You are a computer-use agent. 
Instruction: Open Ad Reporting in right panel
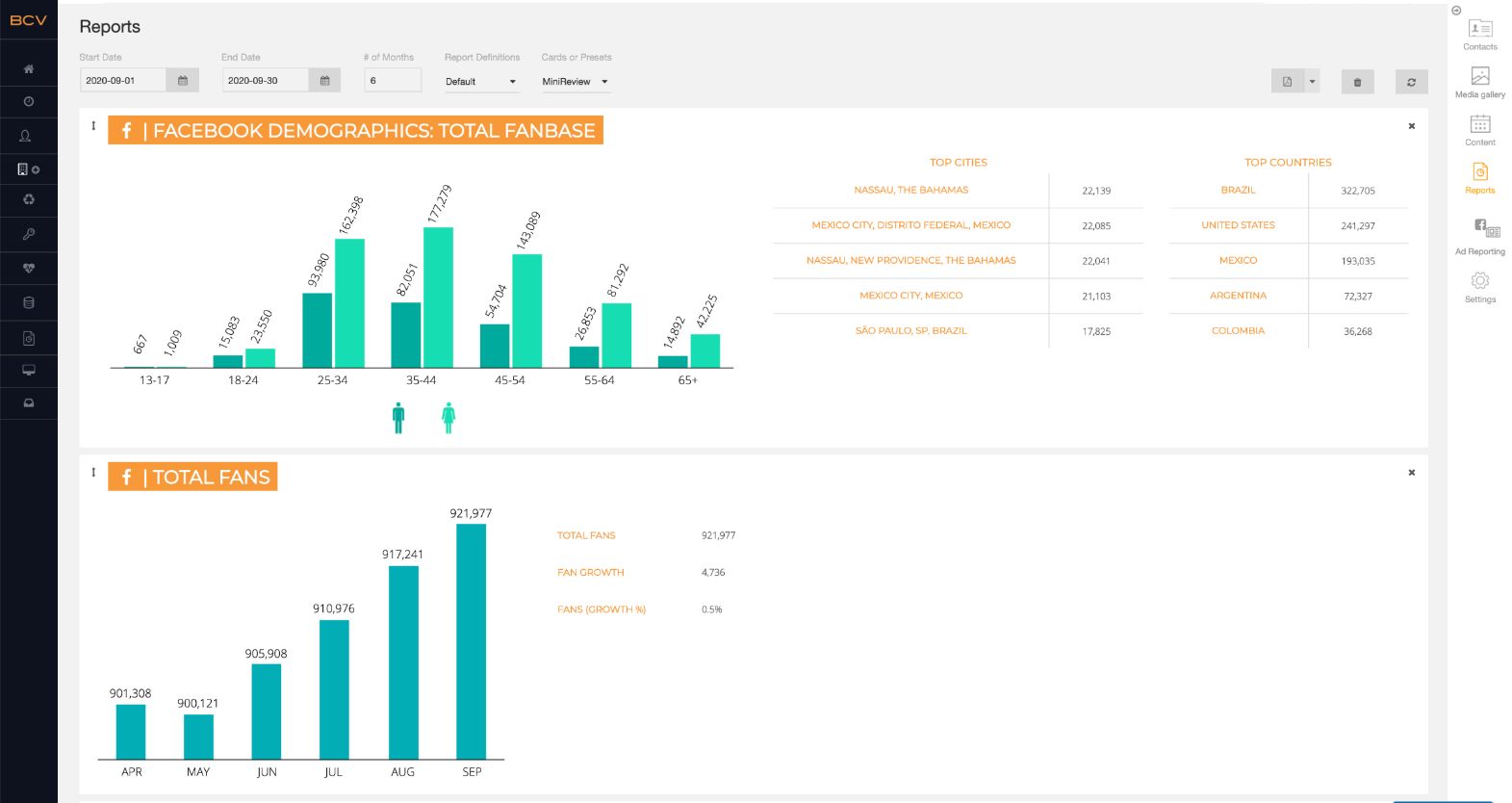click(x=1479, y=236)
